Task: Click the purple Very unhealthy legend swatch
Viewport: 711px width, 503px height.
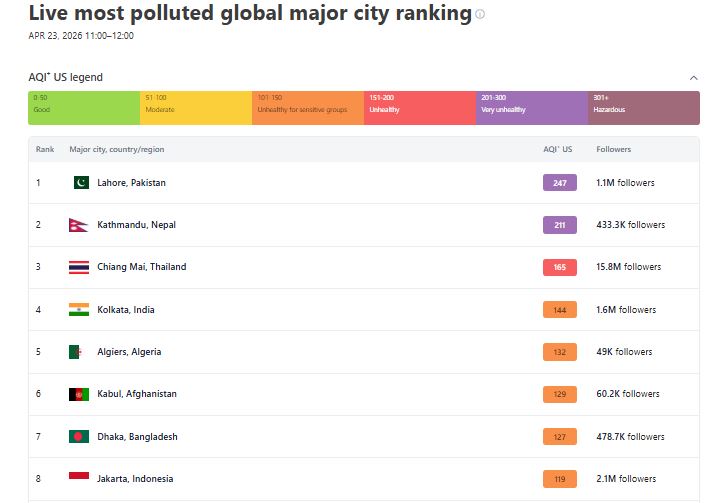Action: coord(532,107)
